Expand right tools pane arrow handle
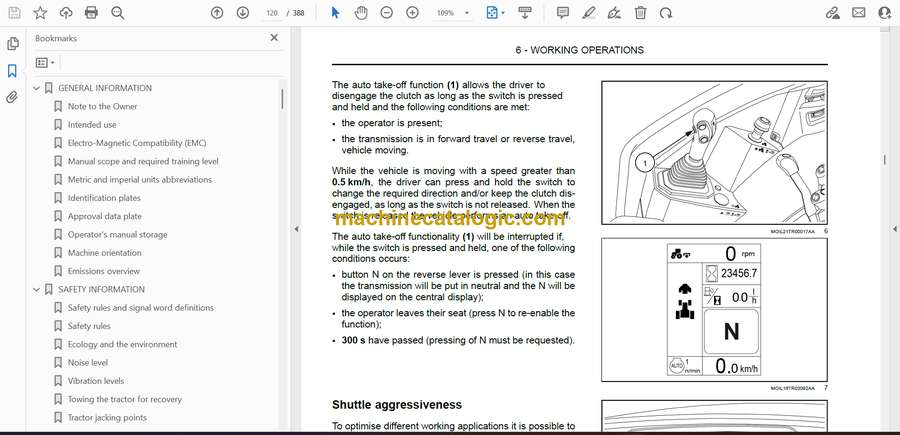This screenshot has height=435, width=900. (x=895, y=229)
